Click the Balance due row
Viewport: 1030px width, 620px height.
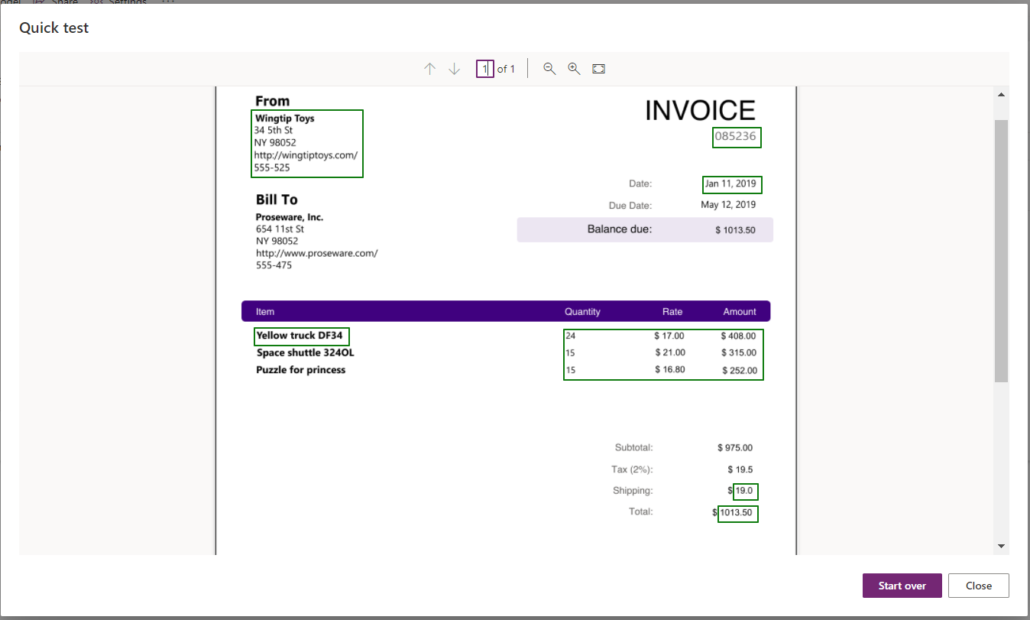[645, 230]
